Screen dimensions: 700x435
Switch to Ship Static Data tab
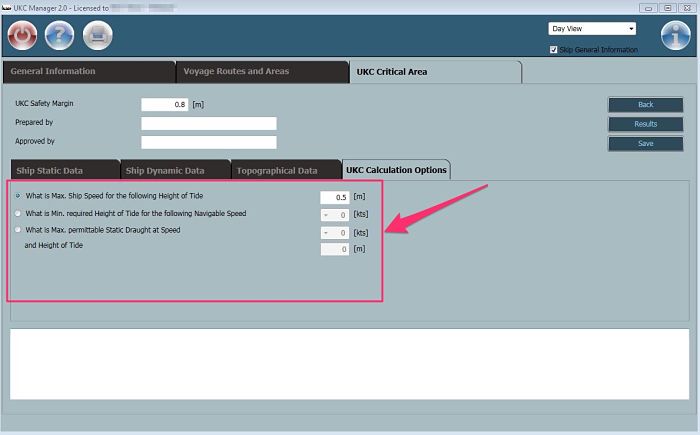point(62,170)
